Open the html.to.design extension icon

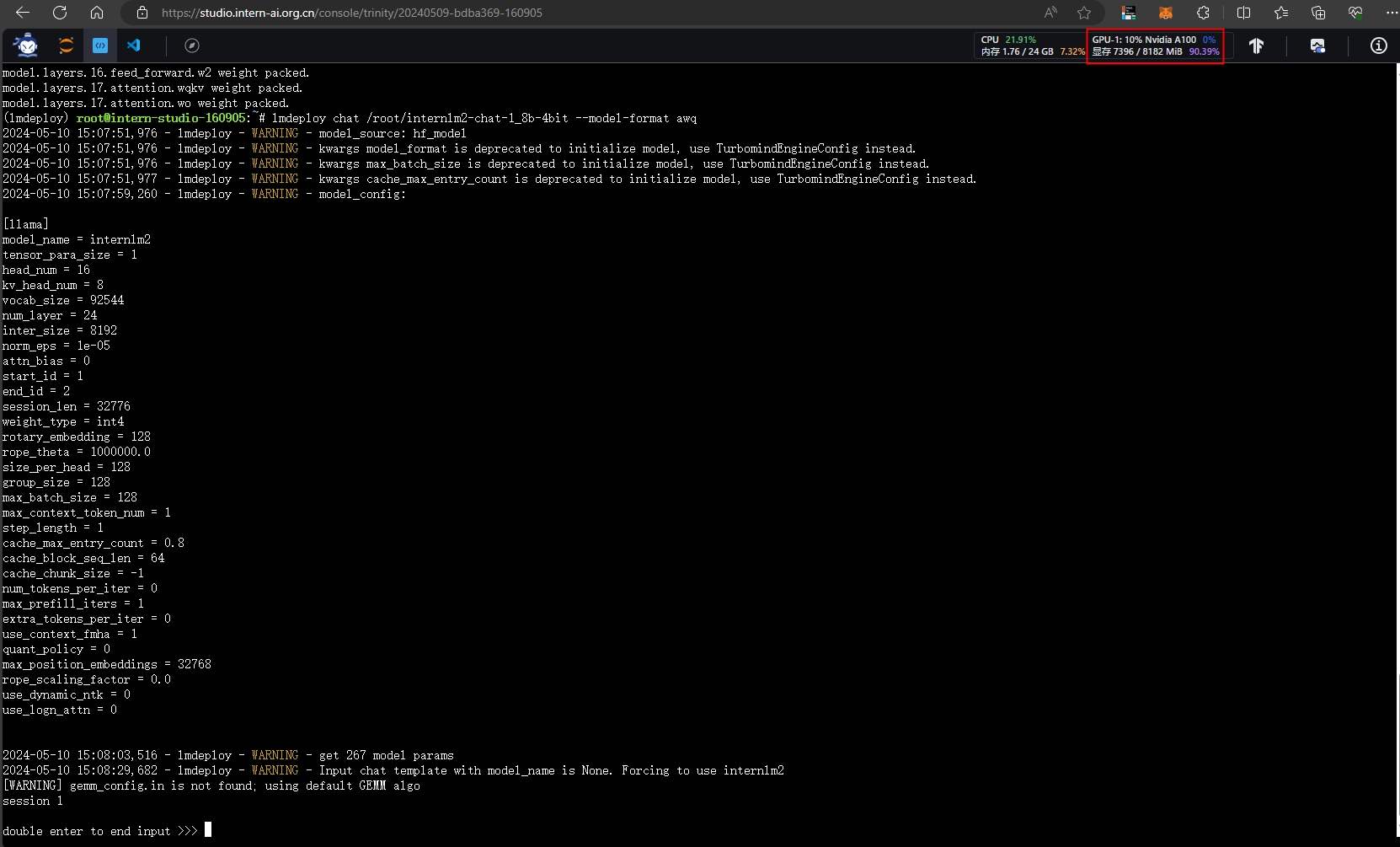point(1129,13)
